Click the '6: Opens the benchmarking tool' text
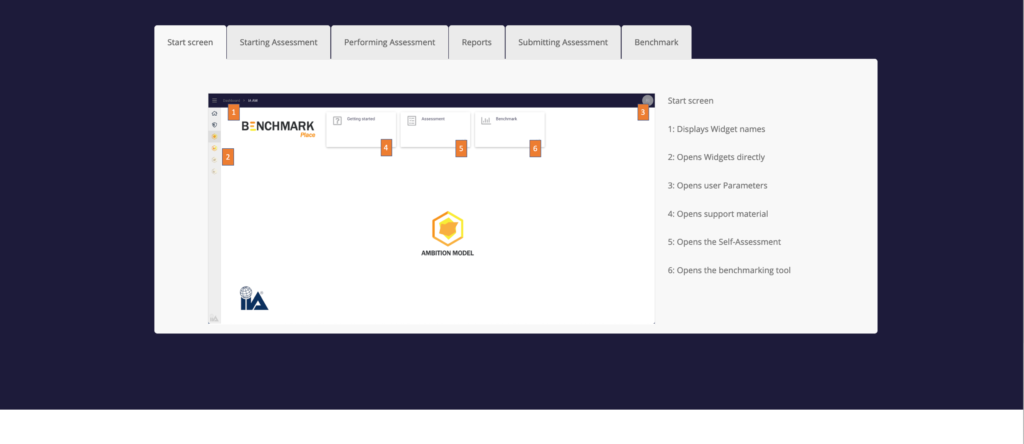 tap(729, 270)
